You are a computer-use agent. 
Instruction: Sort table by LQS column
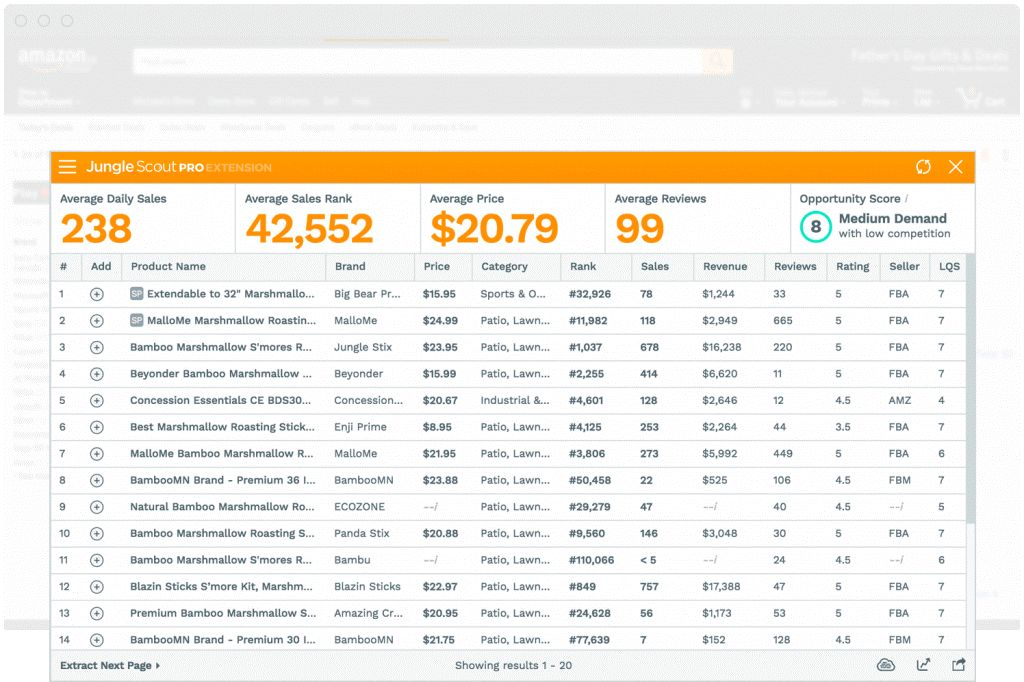949,267
